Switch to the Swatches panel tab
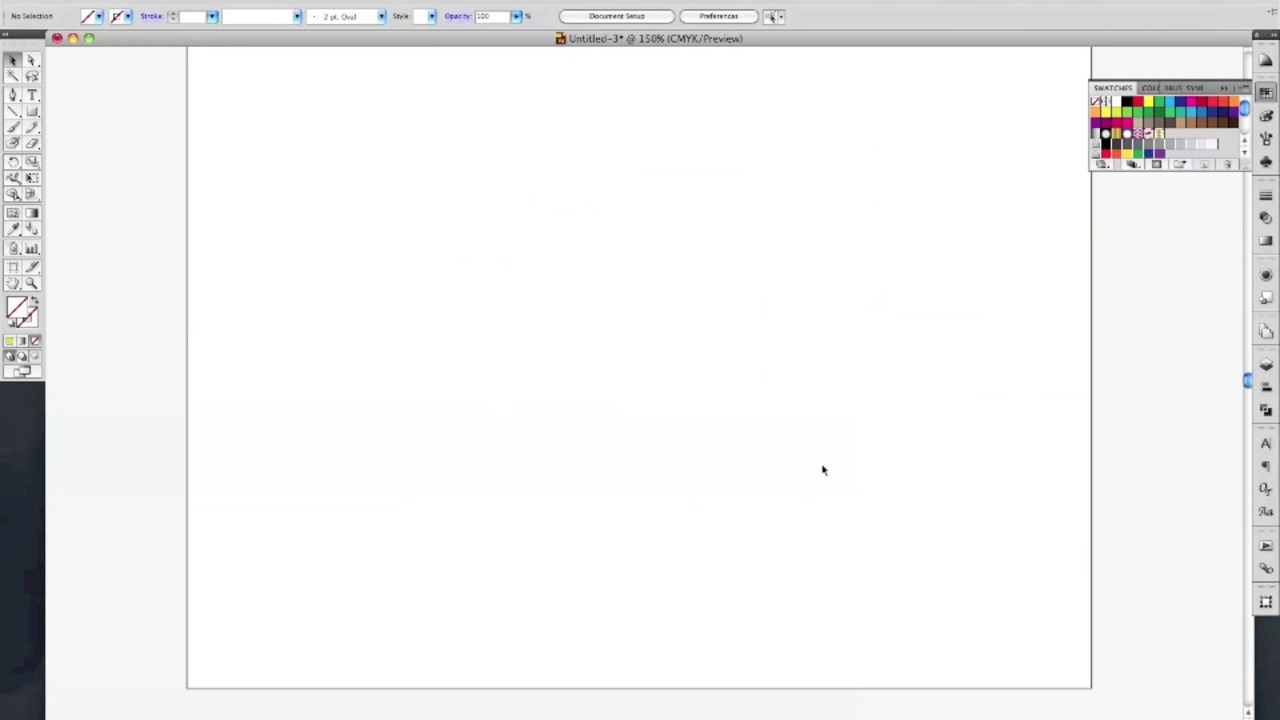The image size is (1280, 720). click(1112, 88)
